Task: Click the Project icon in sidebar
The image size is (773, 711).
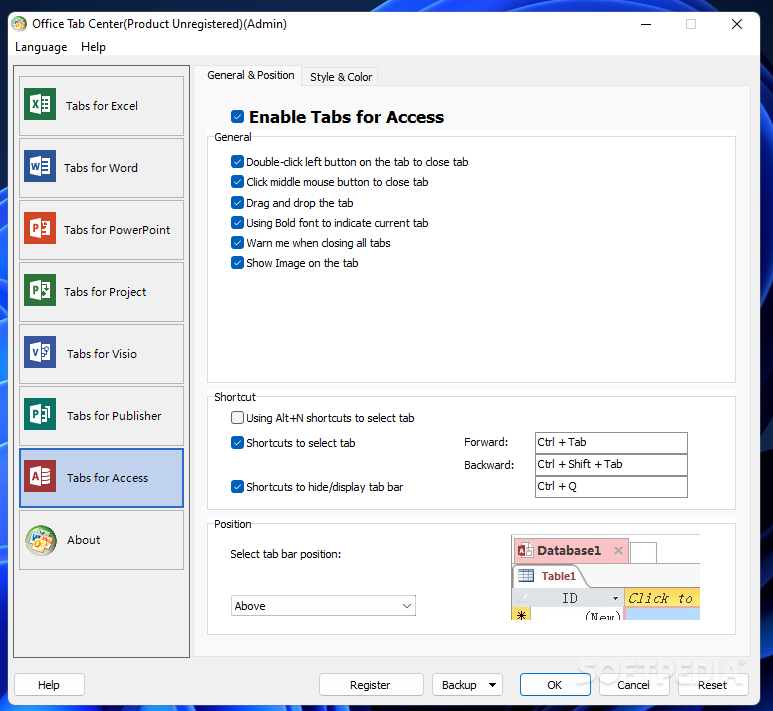Action: pyautogui.click(x=40, y=290)
